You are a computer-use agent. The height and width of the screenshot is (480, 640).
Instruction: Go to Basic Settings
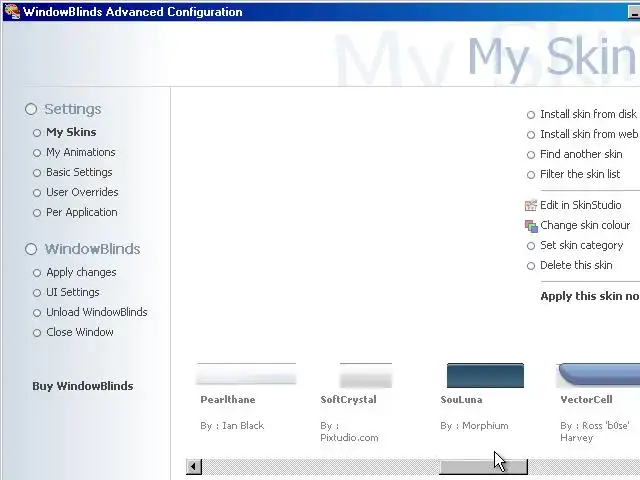click(79, 172)
